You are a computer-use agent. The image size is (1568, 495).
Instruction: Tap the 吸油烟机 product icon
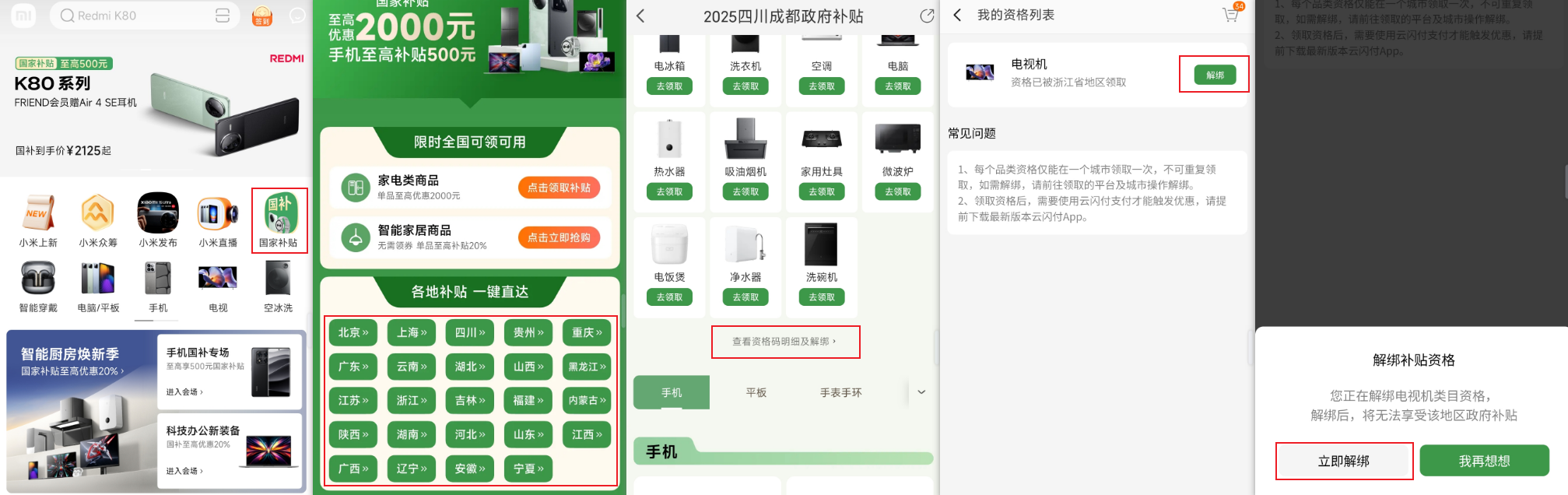point(745,139)
